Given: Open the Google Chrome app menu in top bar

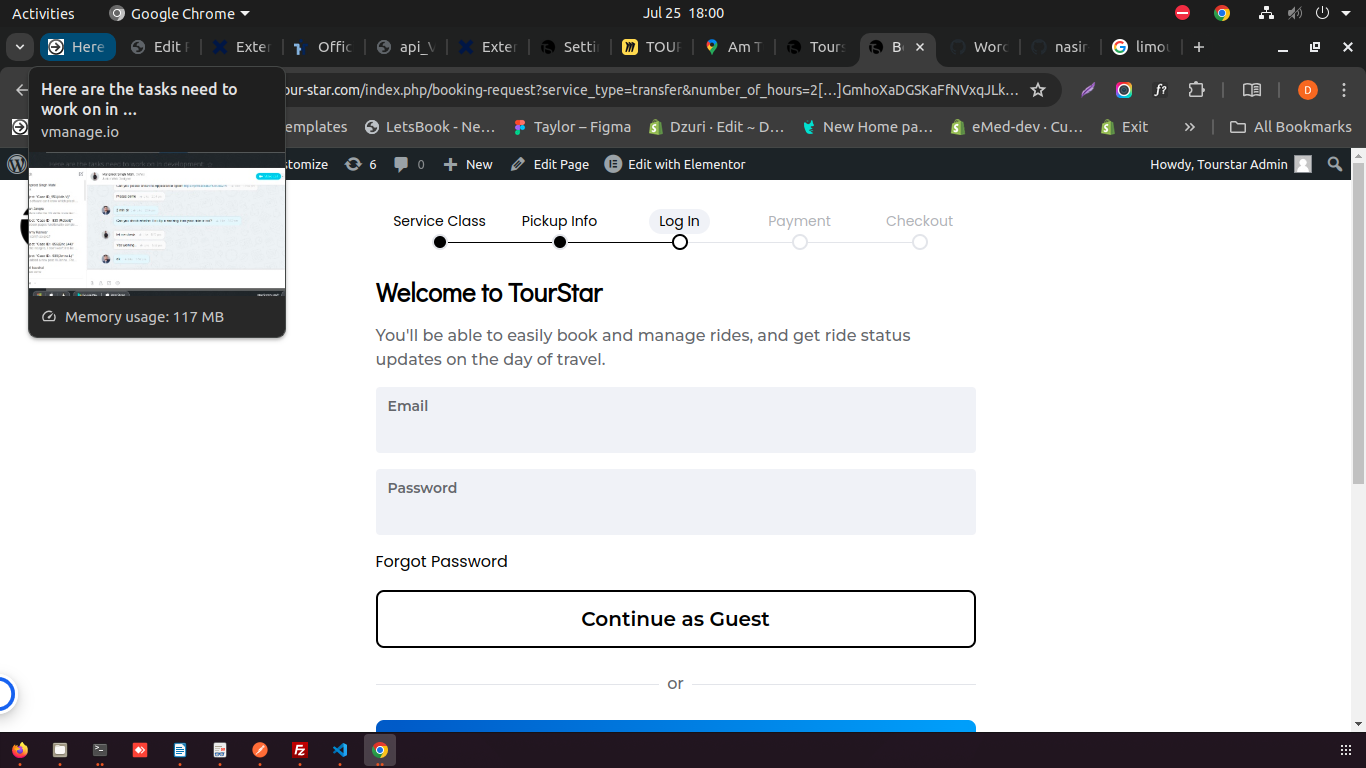Looking at the screenshot, I should 180,14.
